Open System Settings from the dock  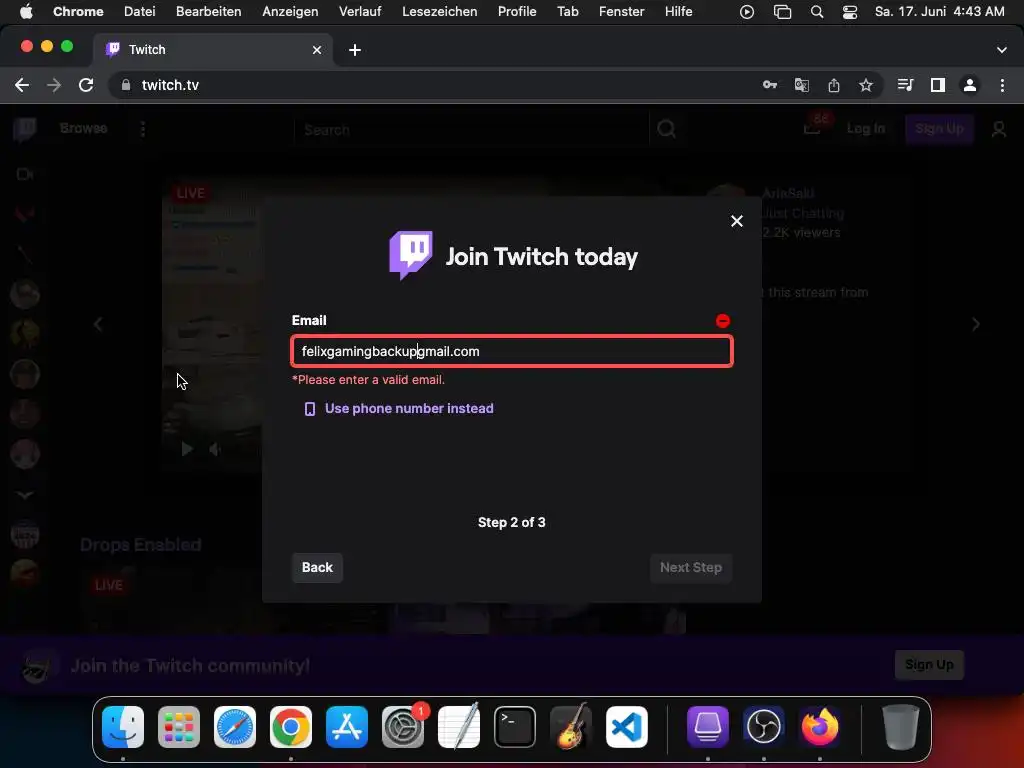403,727
